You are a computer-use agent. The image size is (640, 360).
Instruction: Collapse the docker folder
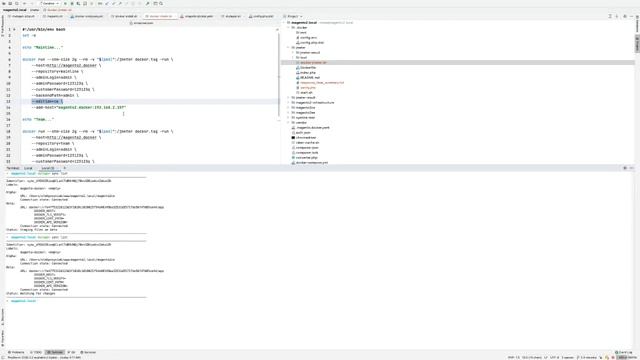289,27
